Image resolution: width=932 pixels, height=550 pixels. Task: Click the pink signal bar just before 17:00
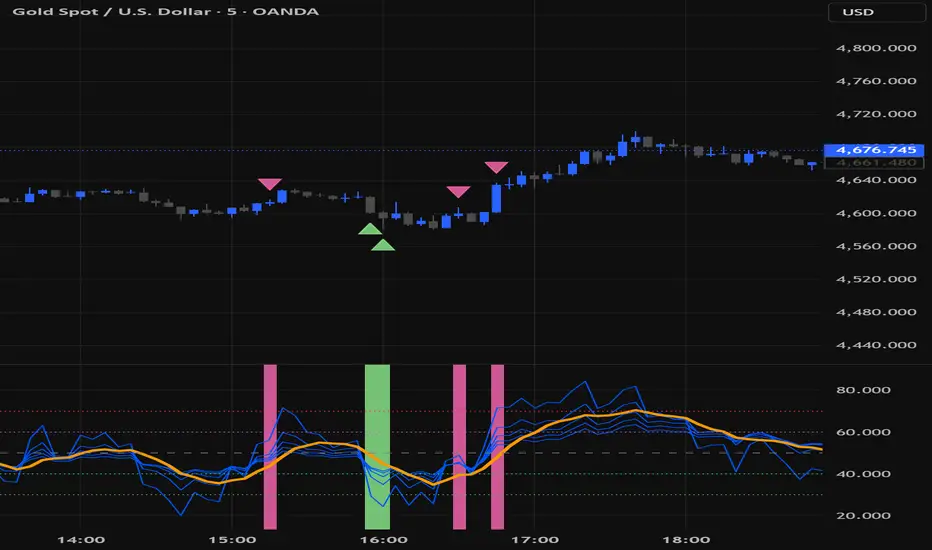pyautogui.click(x=498, y=447)
